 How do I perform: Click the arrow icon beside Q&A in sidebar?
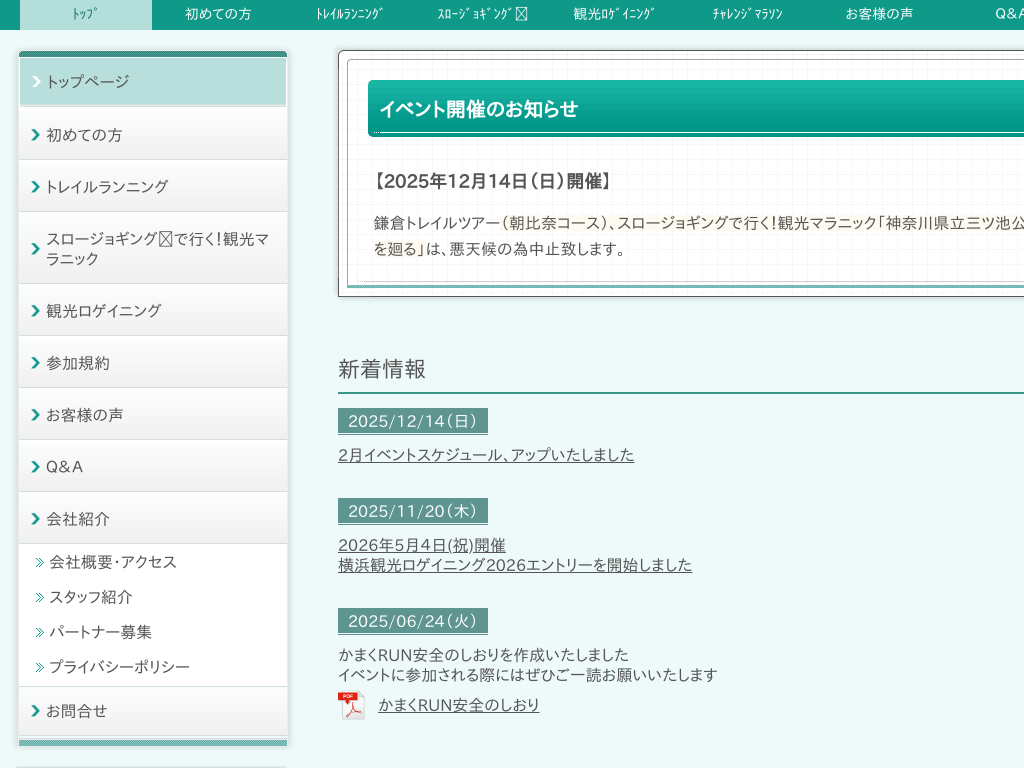tap(36, 467)
